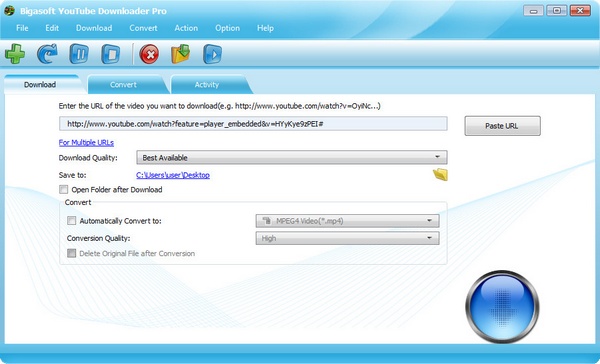Image resolution: width=600 pixels, height=364 pixels.
Task: Minimize the Bigasoft window
Action: point(533,11)
